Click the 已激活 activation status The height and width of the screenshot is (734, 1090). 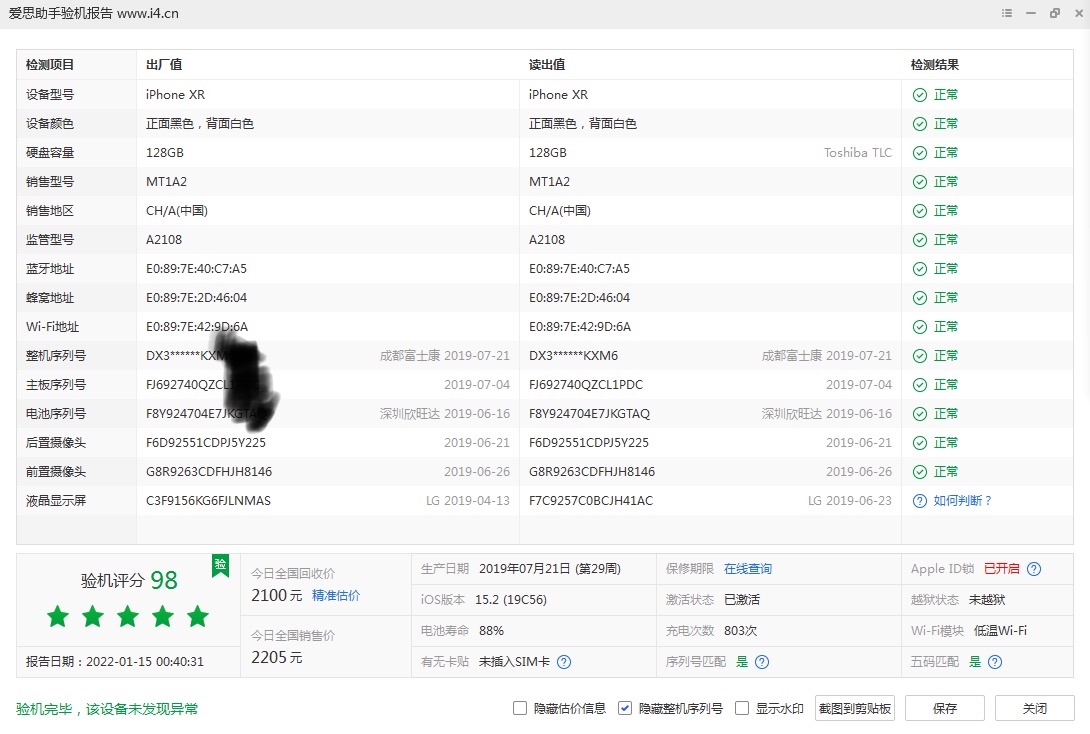point(742,600)
